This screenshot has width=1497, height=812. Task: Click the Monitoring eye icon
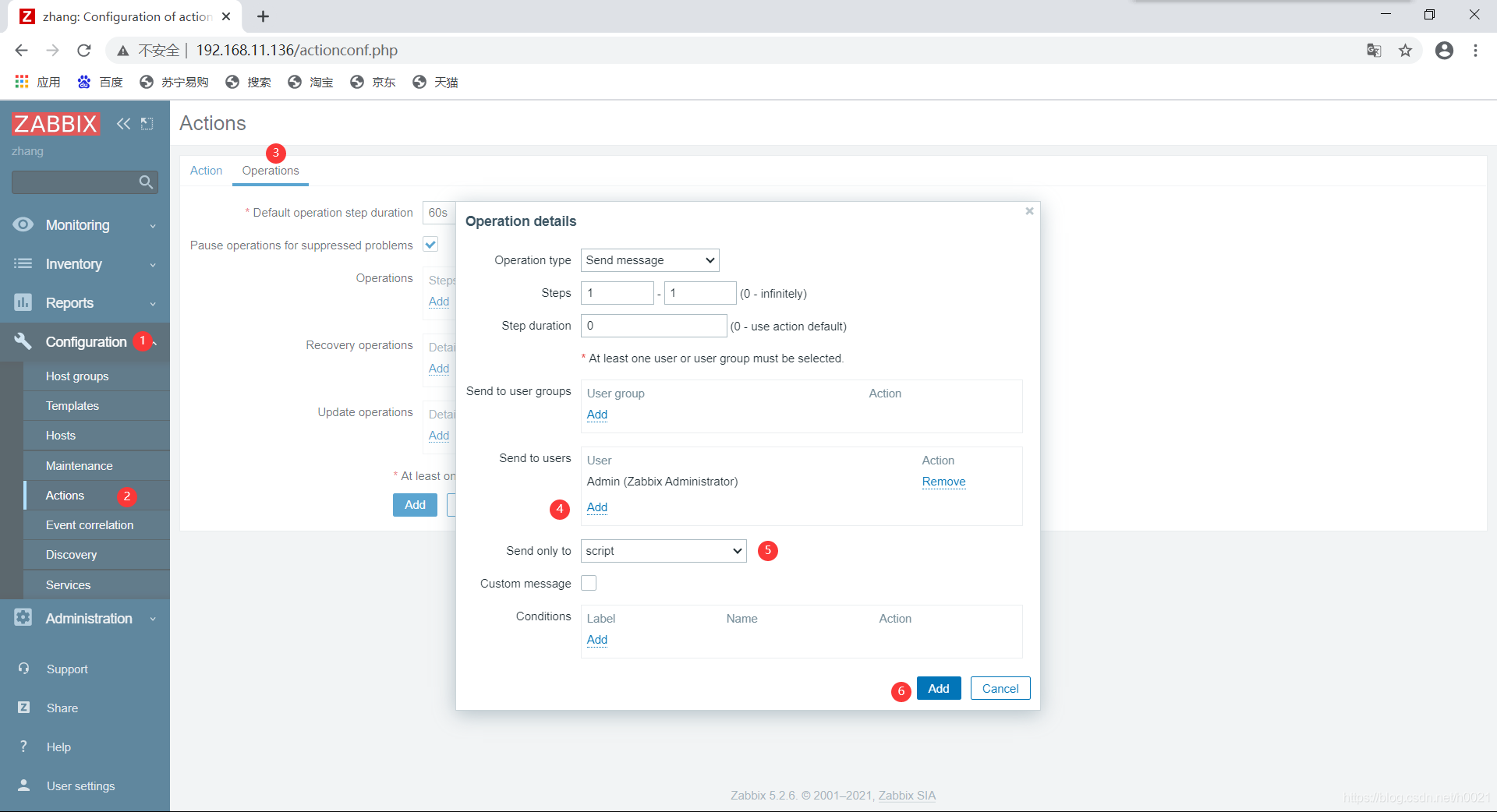point(23,224)
